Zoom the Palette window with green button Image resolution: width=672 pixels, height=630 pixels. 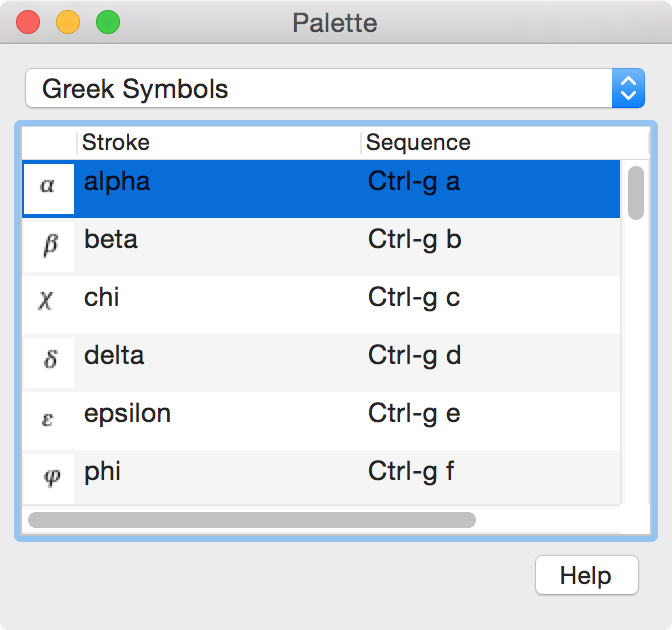pos(108,22)
